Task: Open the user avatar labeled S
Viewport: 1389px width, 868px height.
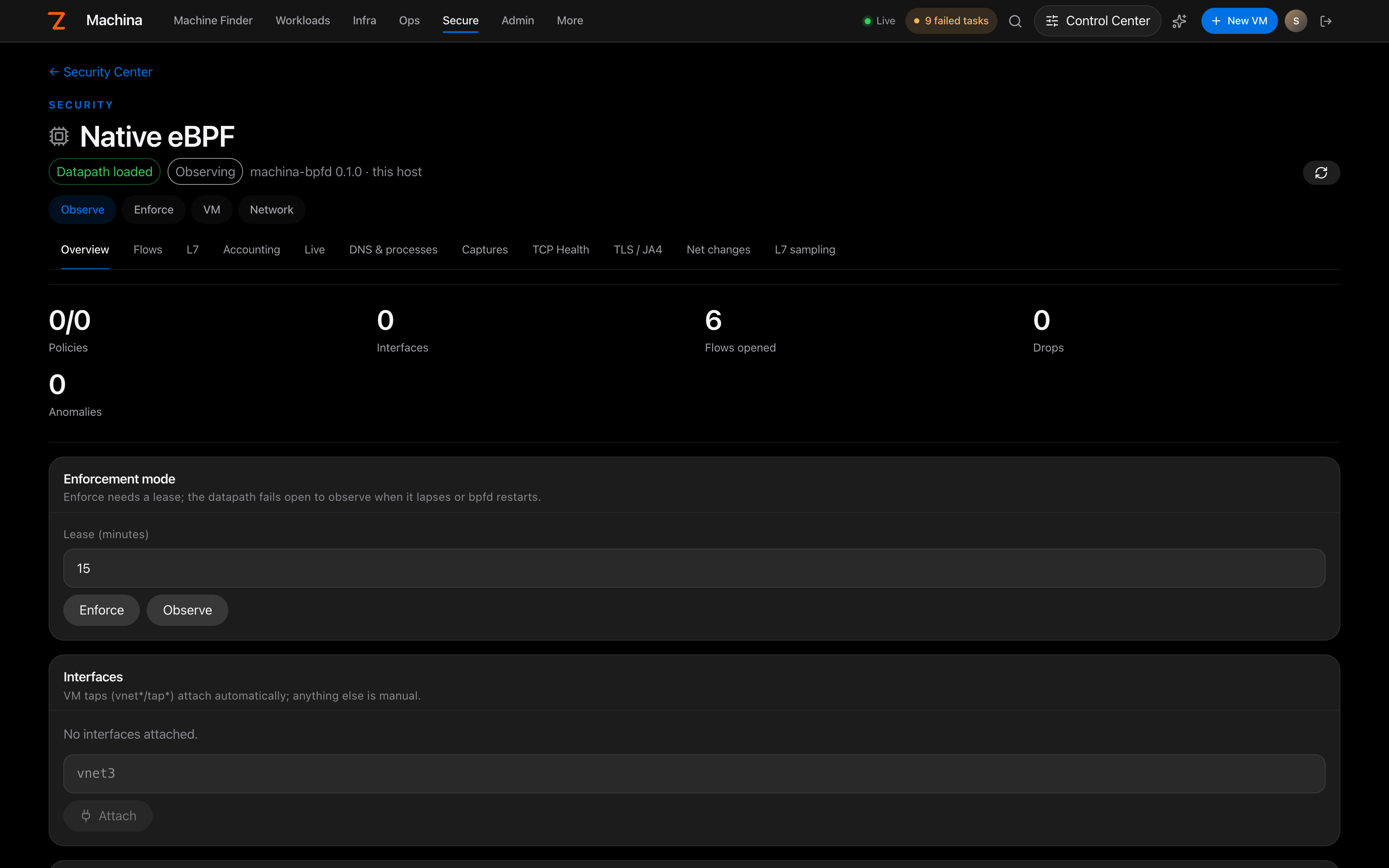Action: 1296,21
